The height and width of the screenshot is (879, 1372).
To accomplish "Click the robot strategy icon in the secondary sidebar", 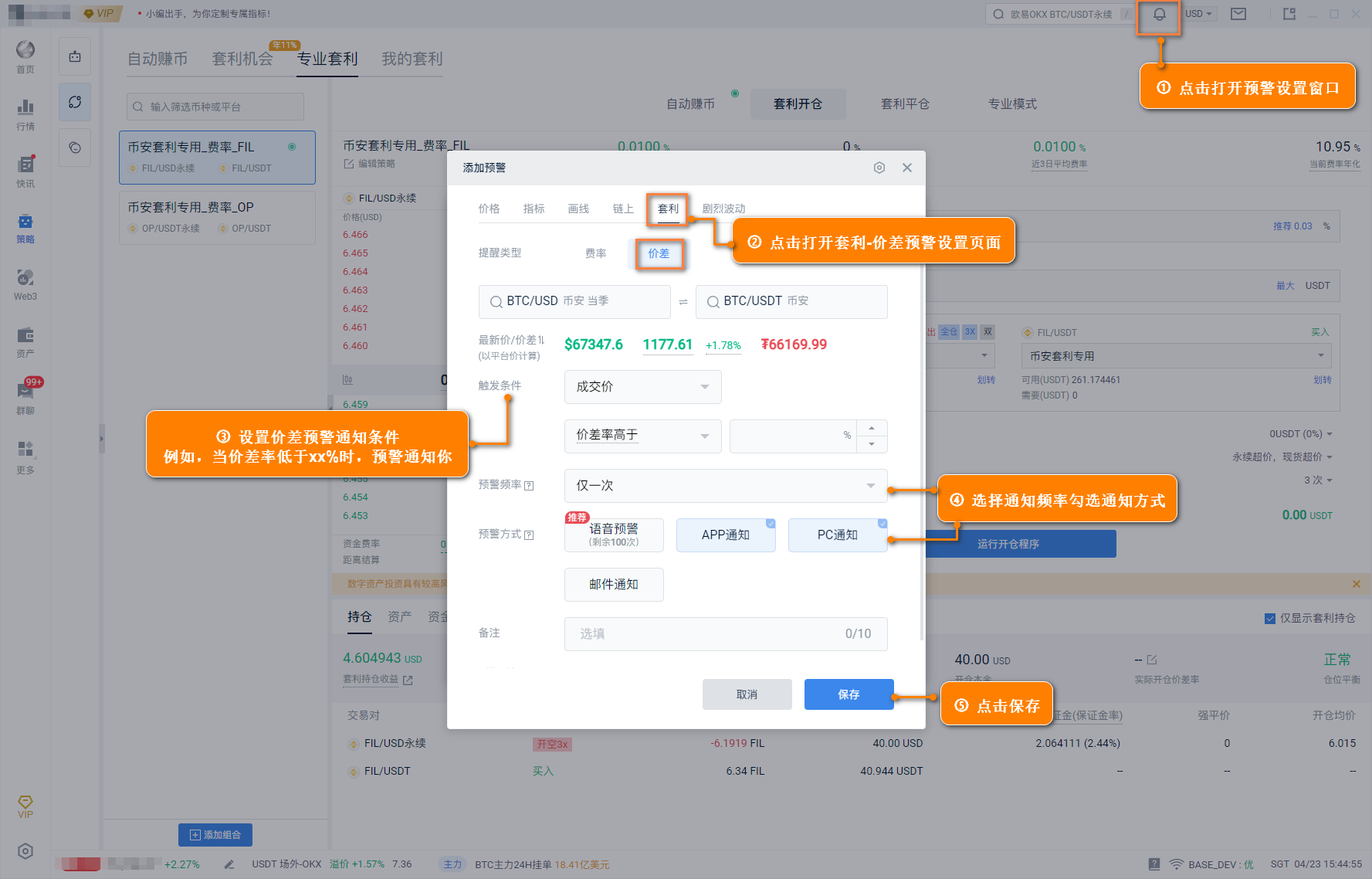I will [x=75, y=56].
